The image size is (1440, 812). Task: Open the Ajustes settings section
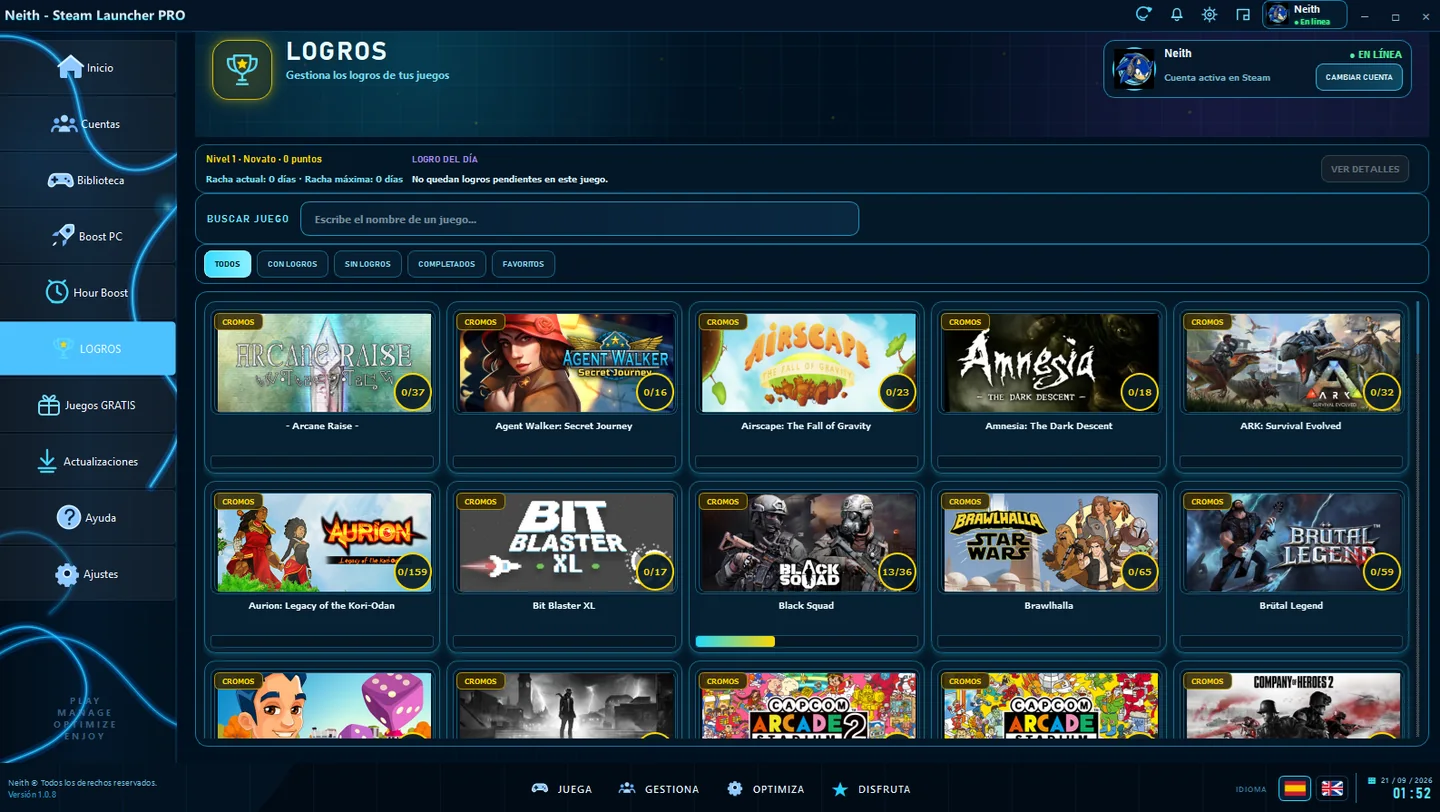88,573
